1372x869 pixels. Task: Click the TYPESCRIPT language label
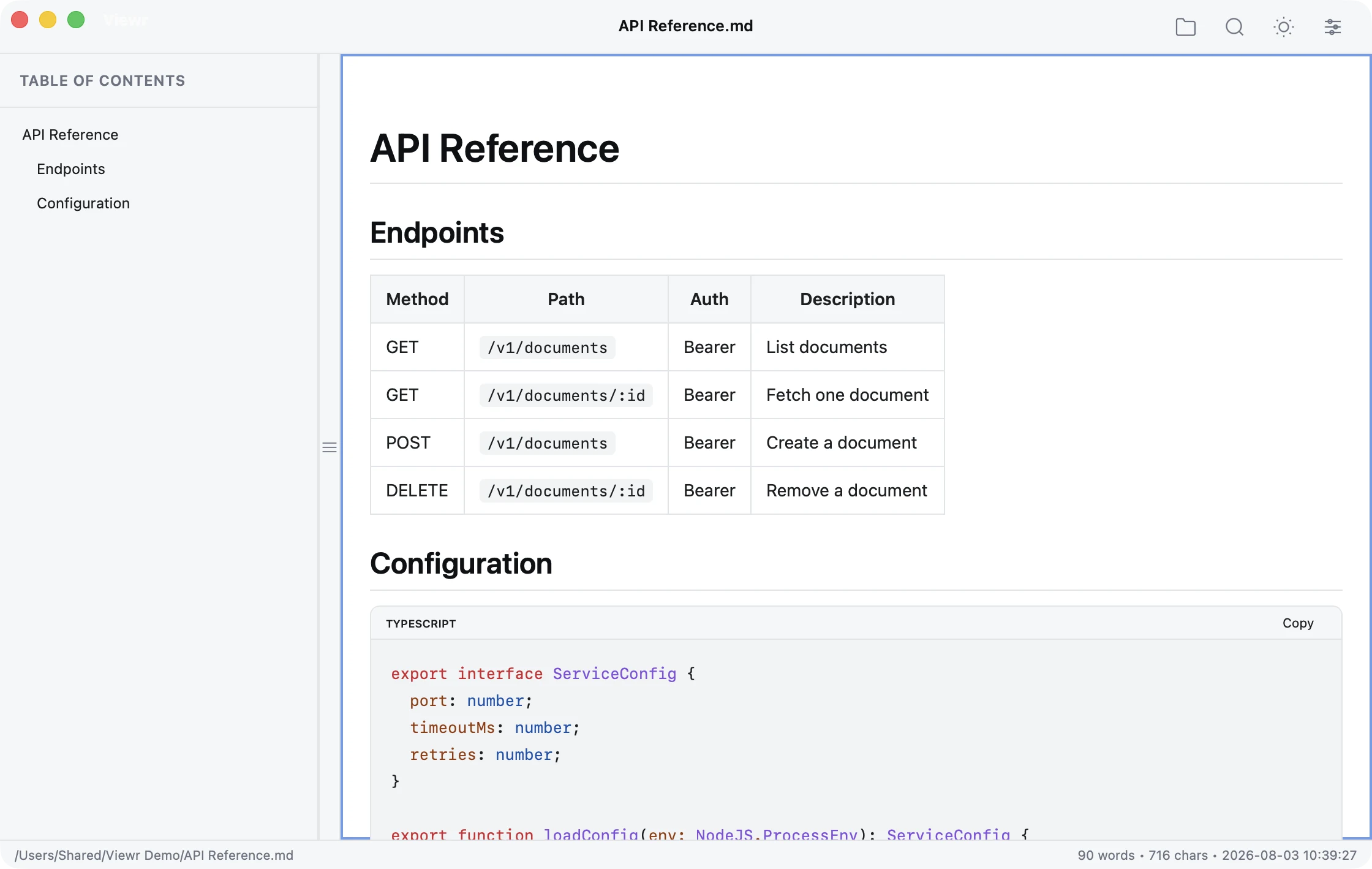[x=421, y=624]
